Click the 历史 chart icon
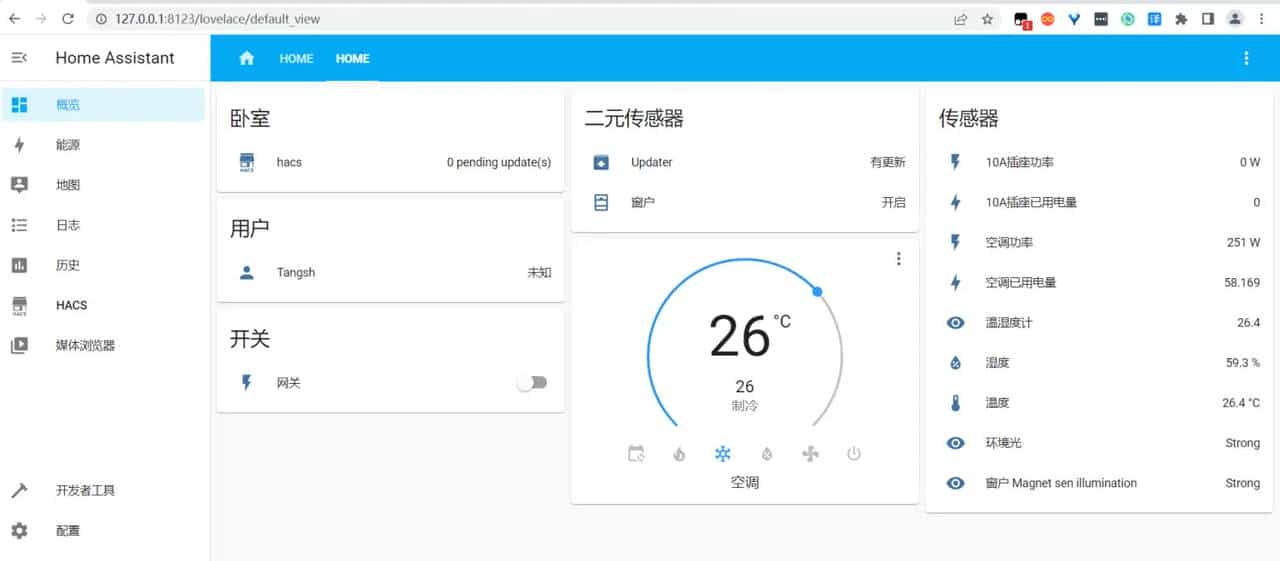This screenshot has height=561, width=1280. point(19,265)
